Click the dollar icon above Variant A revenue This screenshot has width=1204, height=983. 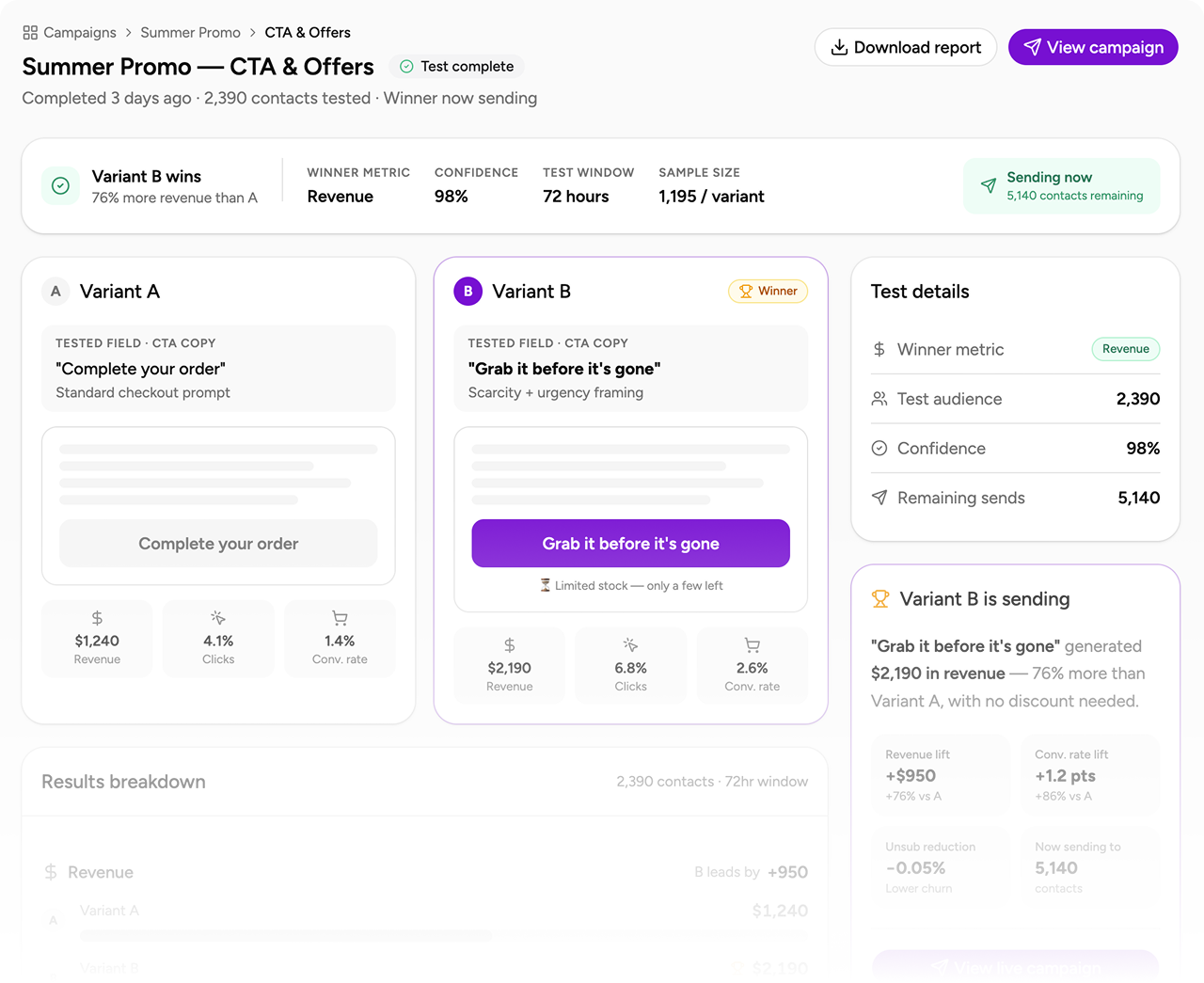(x=97, y=618)
